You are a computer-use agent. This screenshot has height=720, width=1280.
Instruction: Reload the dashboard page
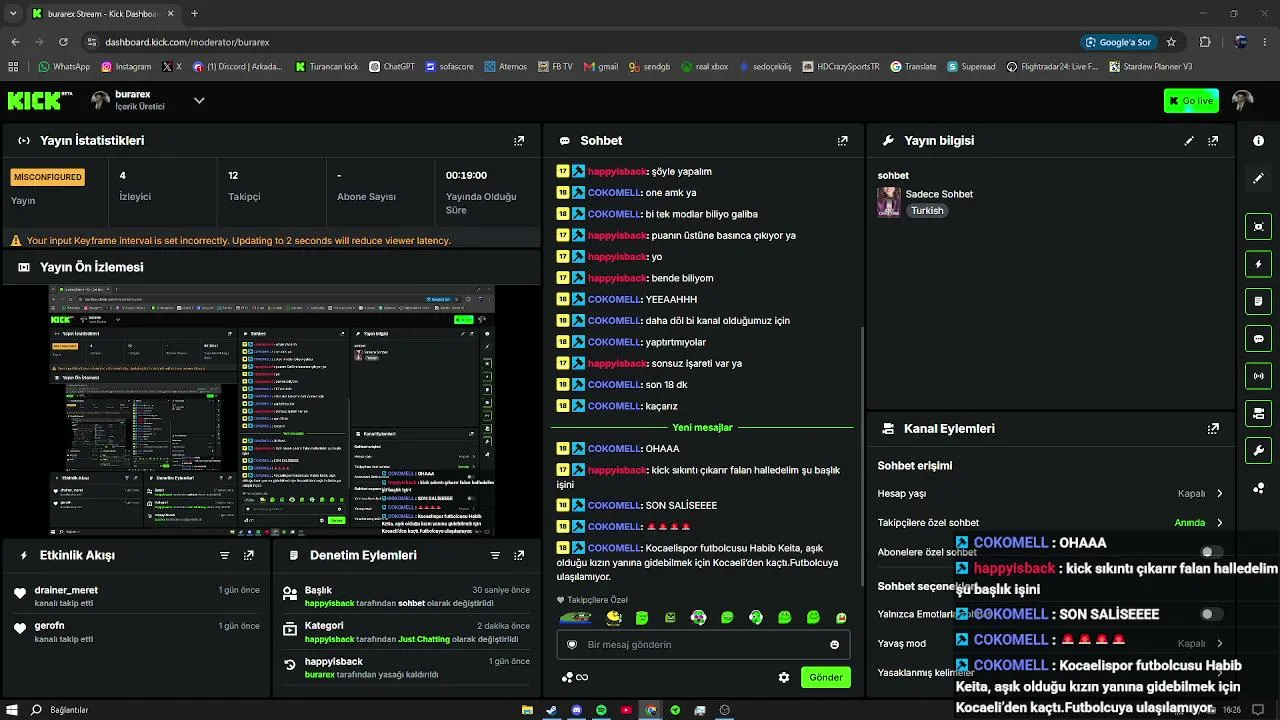click(x=63, y=42)
